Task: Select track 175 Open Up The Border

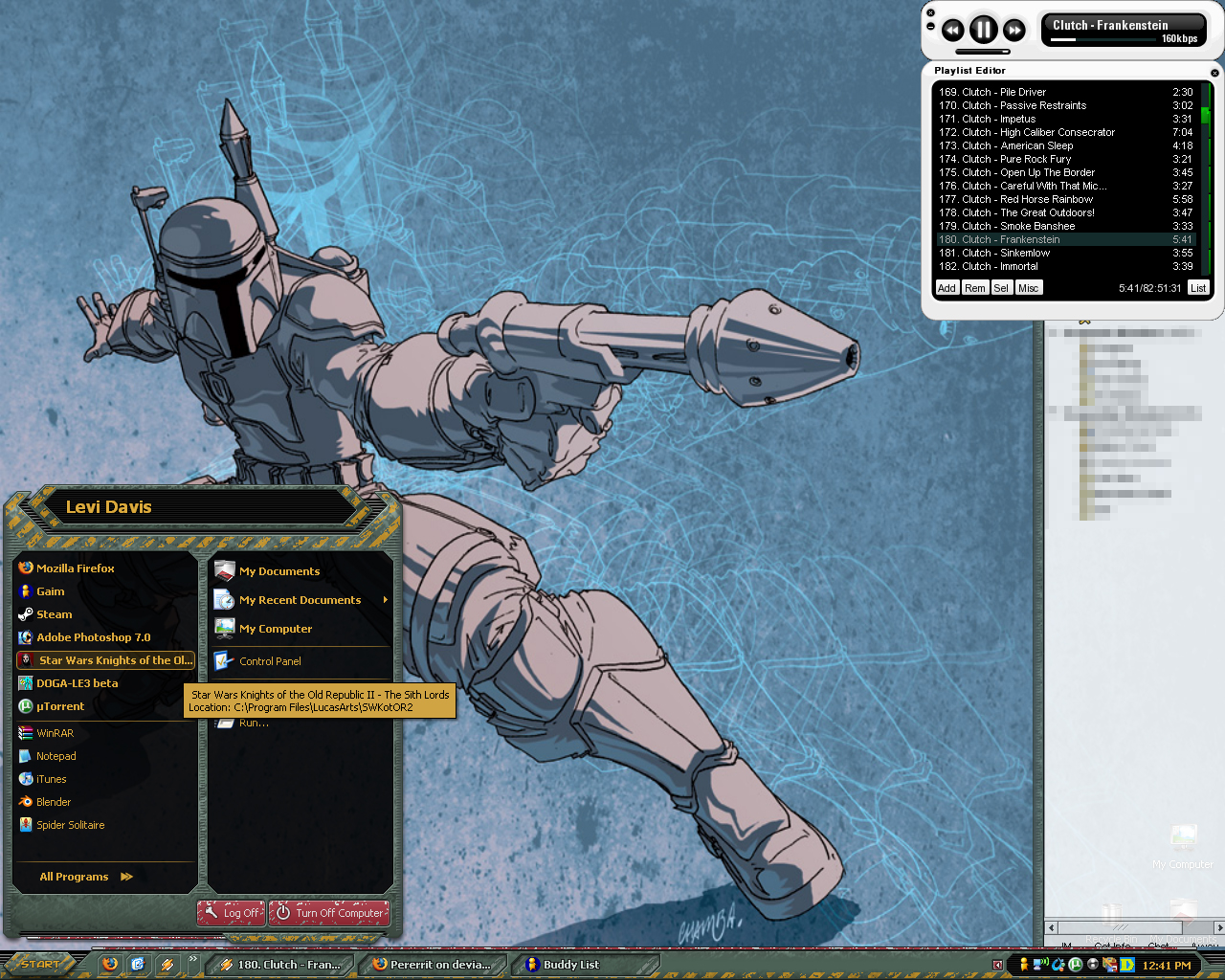Action: (x=1066, y=173)
